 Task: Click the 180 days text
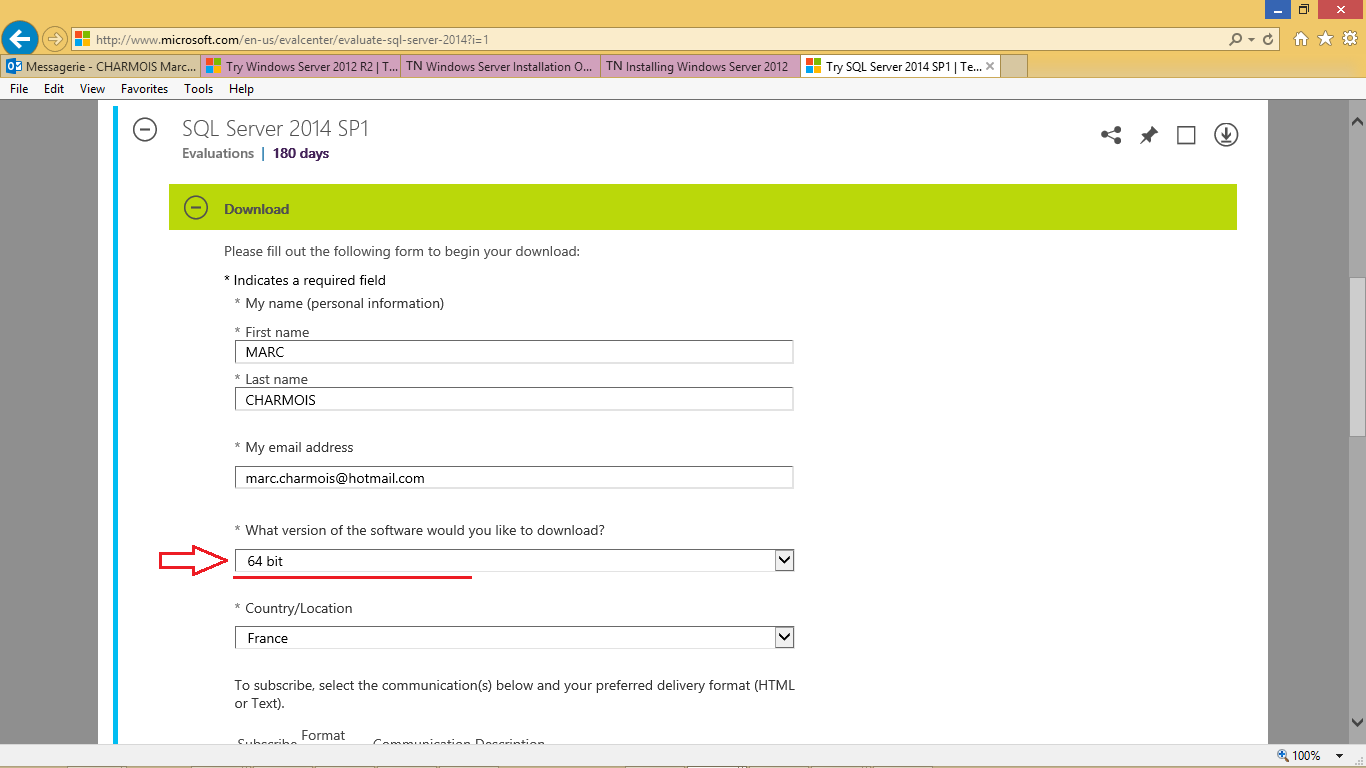point(301,153)
